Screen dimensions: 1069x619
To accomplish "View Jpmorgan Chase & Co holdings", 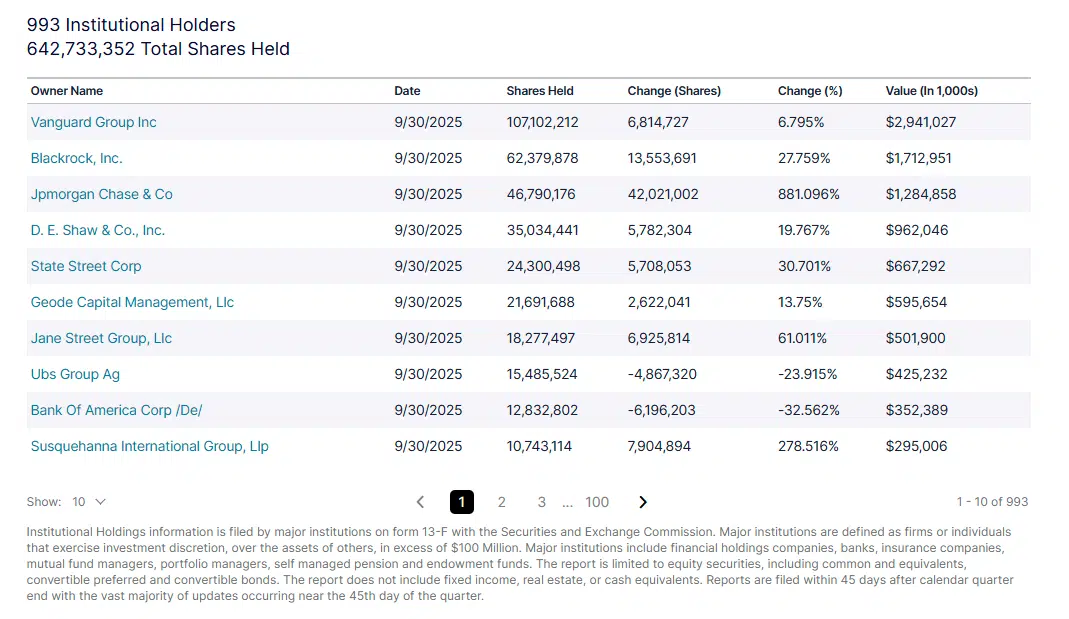I will pos(102,194).
